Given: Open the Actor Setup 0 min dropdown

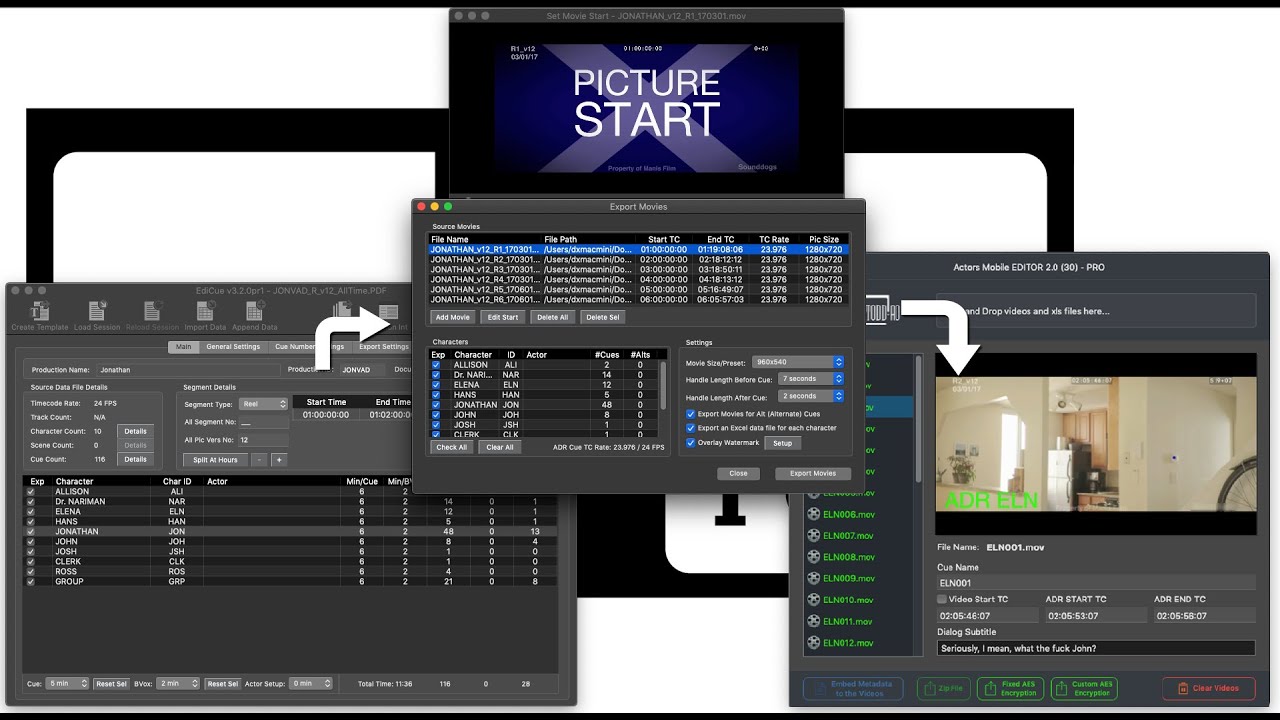Looking at the screenshot, I should (x=310, y=684).
